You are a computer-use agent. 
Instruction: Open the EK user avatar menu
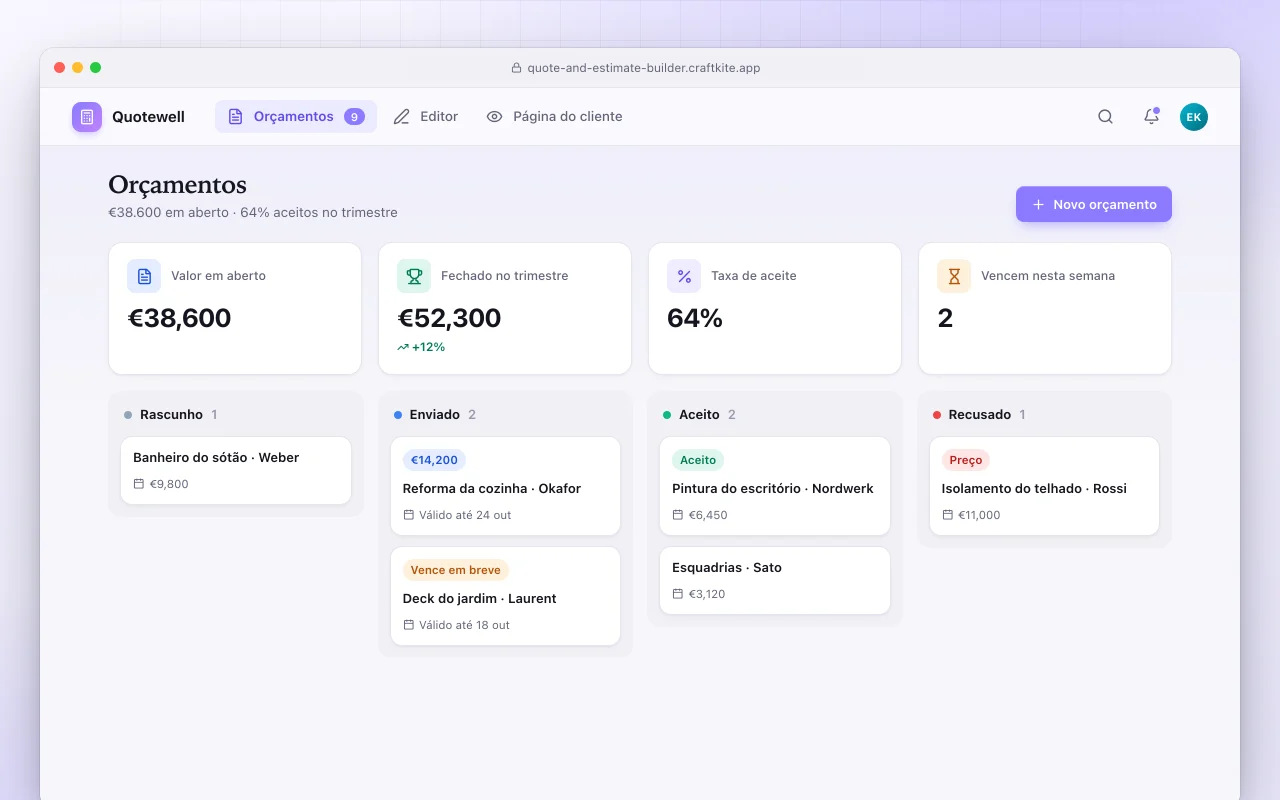point(1194,117)
